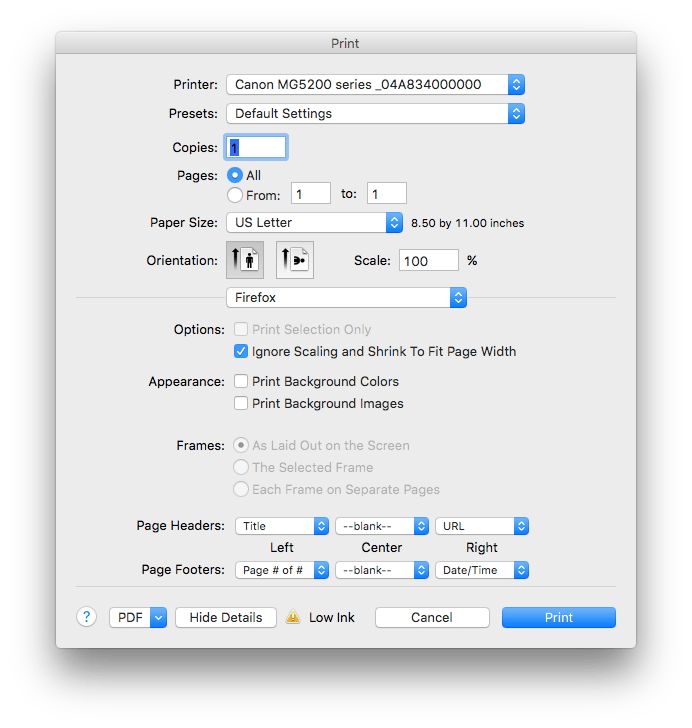
Task: Open right page footer Date/Time dropdown
Action: tap(481, 570)
